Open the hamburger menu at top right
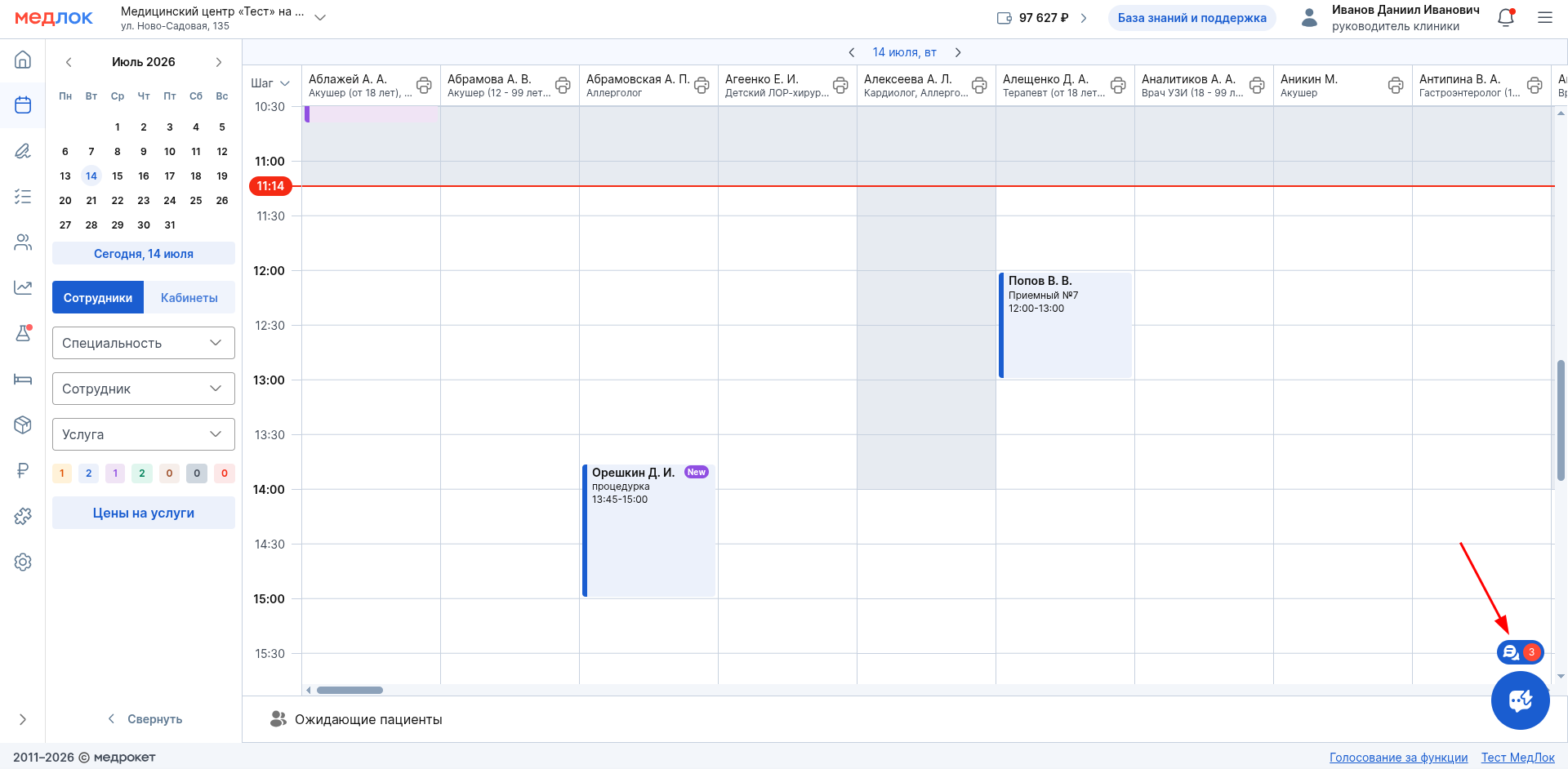The image size is (1568, 769). pos(1545,17)
